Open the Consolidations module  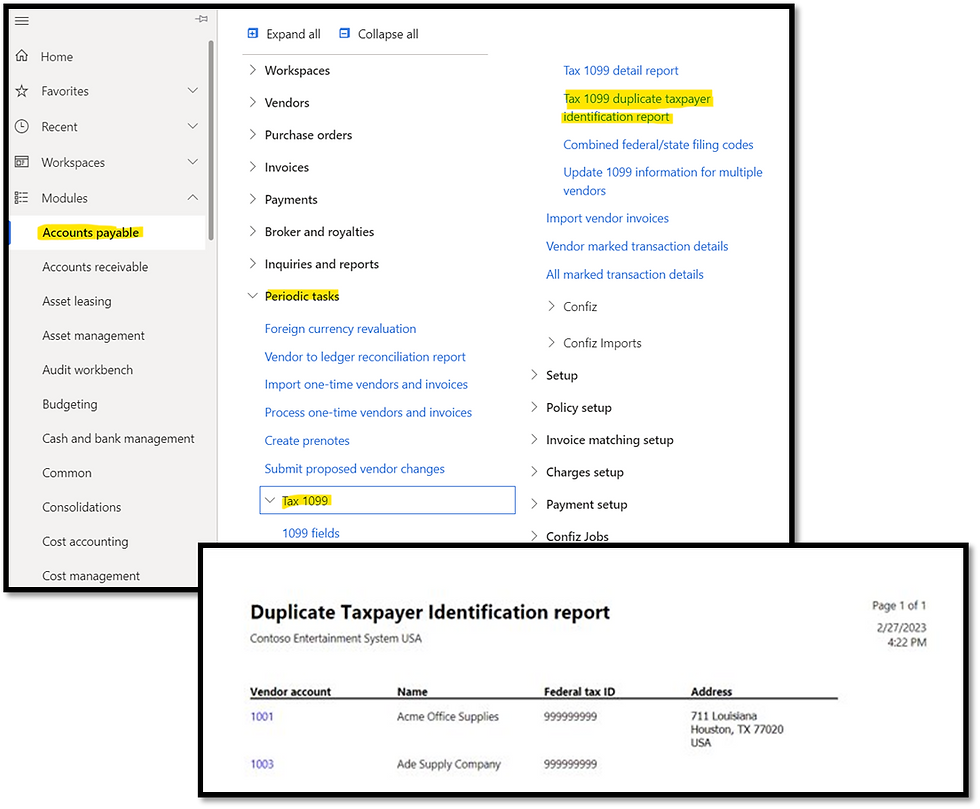point(82,508)
